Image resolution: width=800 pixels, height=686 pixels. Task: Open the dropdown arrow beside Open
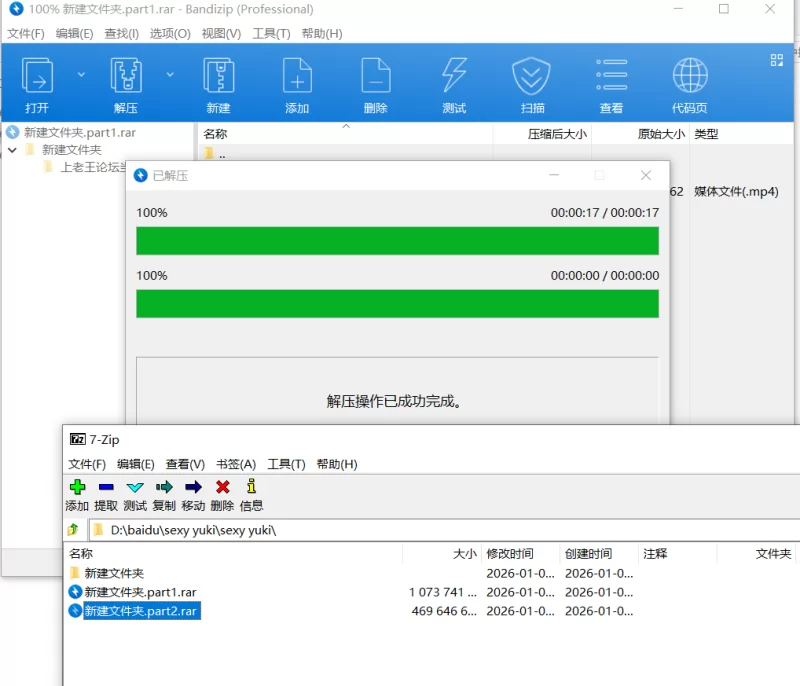tap(81, 74)
